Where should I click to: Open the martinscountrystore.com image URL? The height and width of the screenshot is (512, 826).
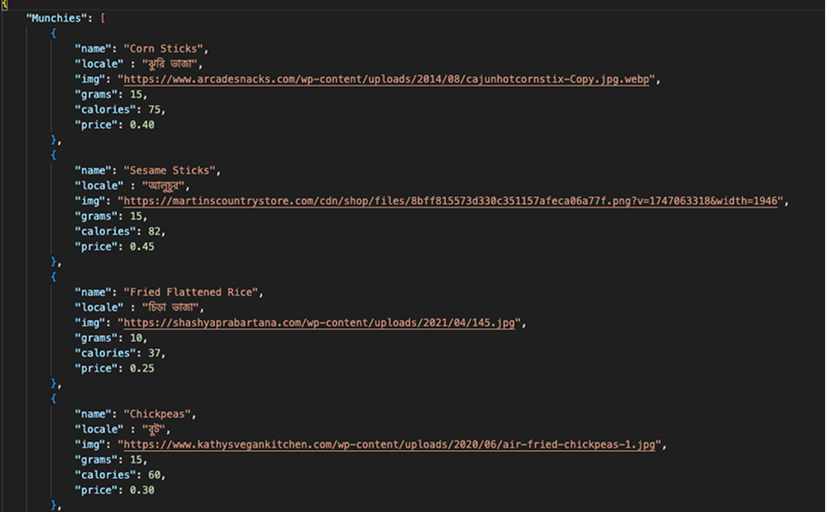452,201
